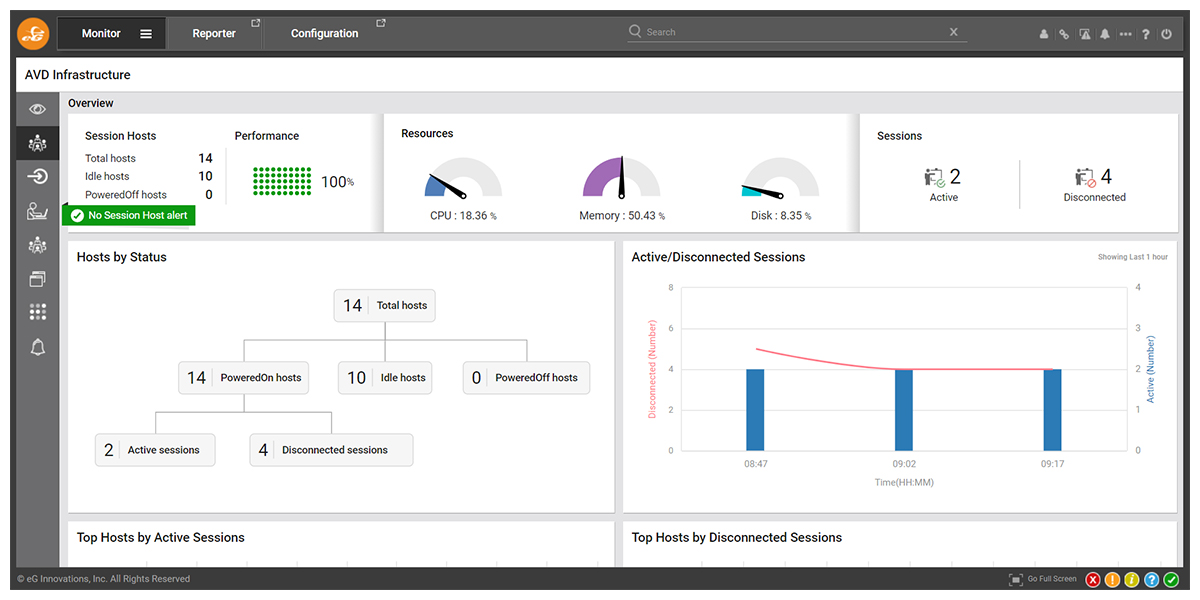The width and height of the screenshot is (1200, 600).
Task: Click the "Memory : 50.43 %" label
Action: [x=622, y=216]
